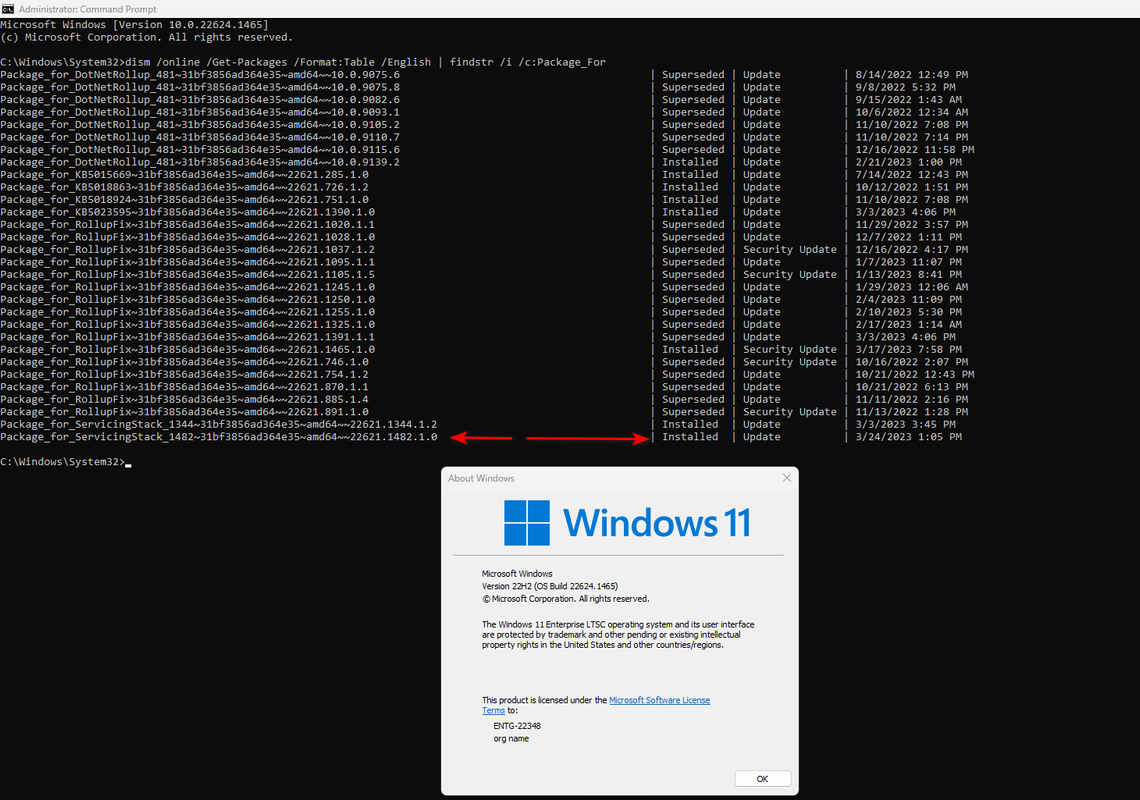Click the org name text in dialog
Viewport: 1140px width, 800px height.
click(x=511, y=739)
